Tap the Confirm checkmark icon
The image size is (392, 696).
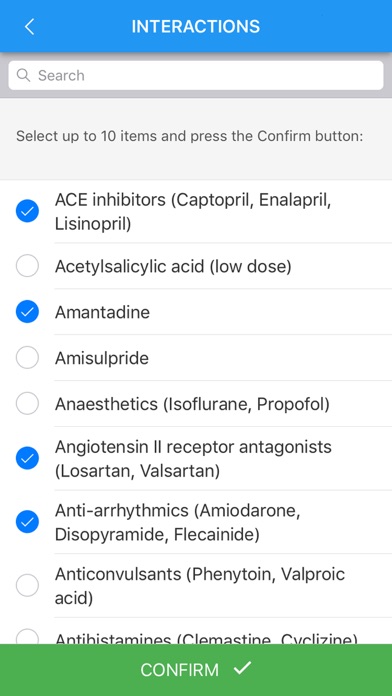[243, 668]
